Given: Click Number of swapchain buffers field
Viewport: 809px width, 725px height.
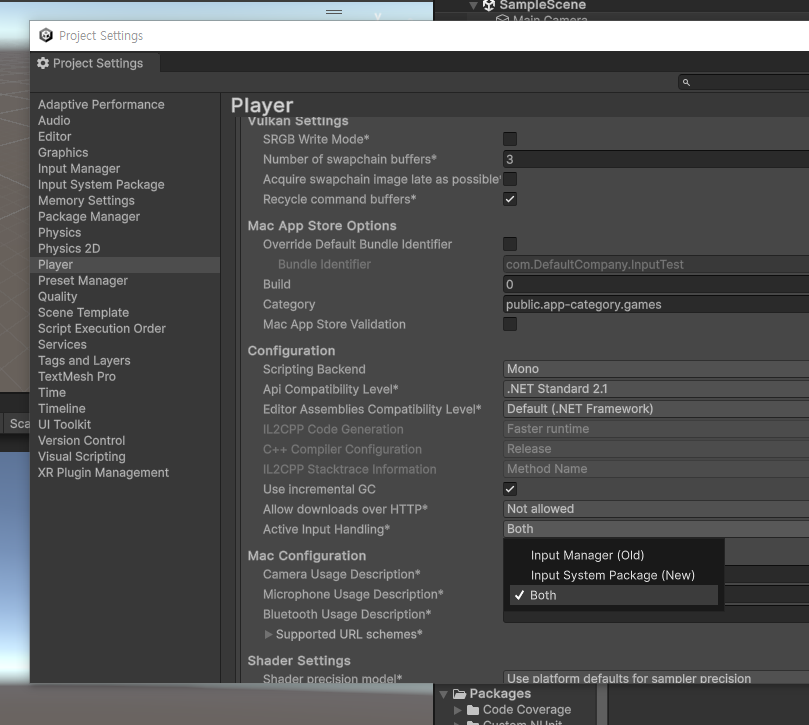Looking at the screenshot, I should pyautogui.click(x=656, y=159).
